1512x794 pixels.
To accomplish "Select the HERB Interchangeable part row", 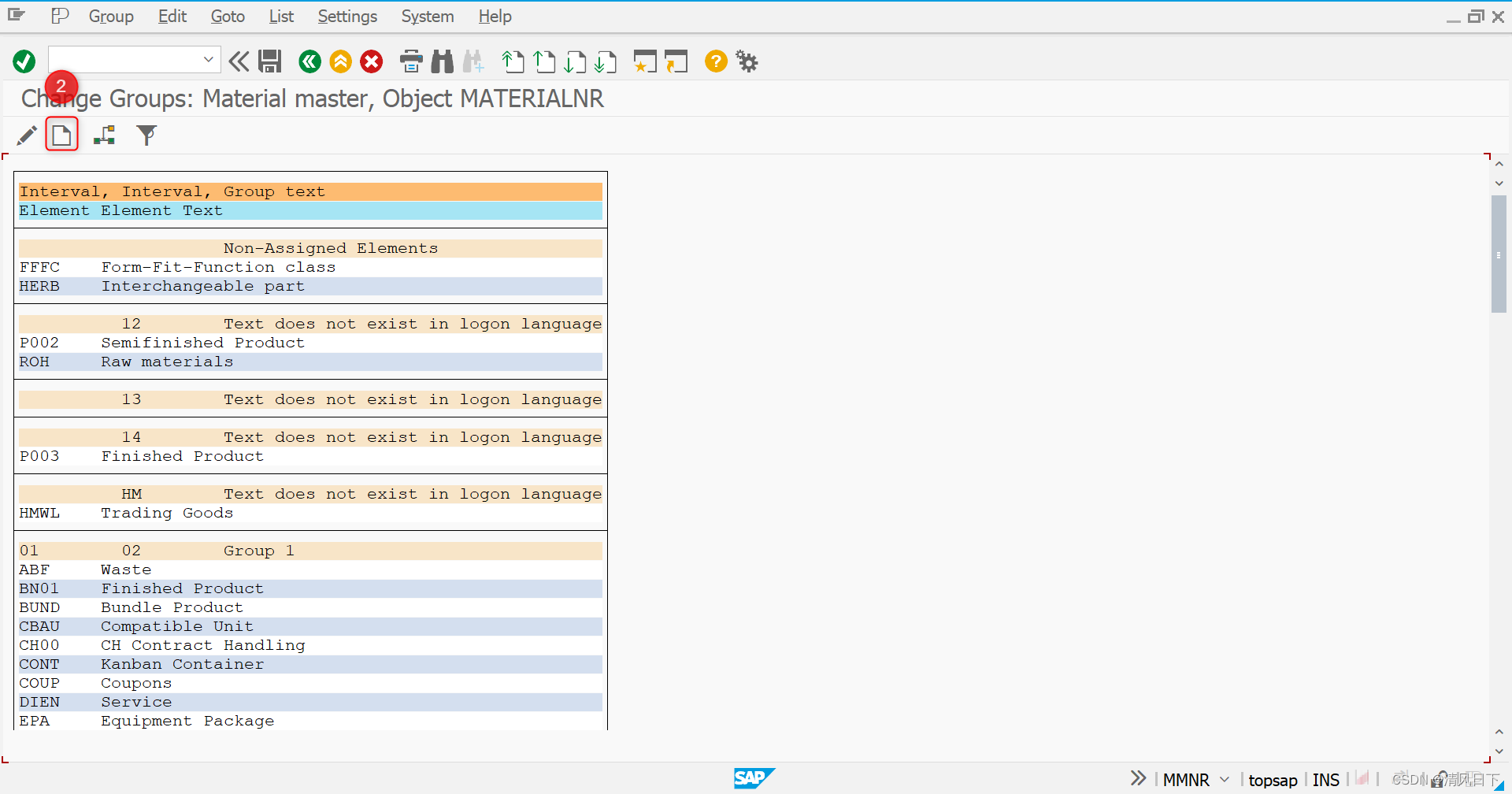I will [x=310, y=286].
